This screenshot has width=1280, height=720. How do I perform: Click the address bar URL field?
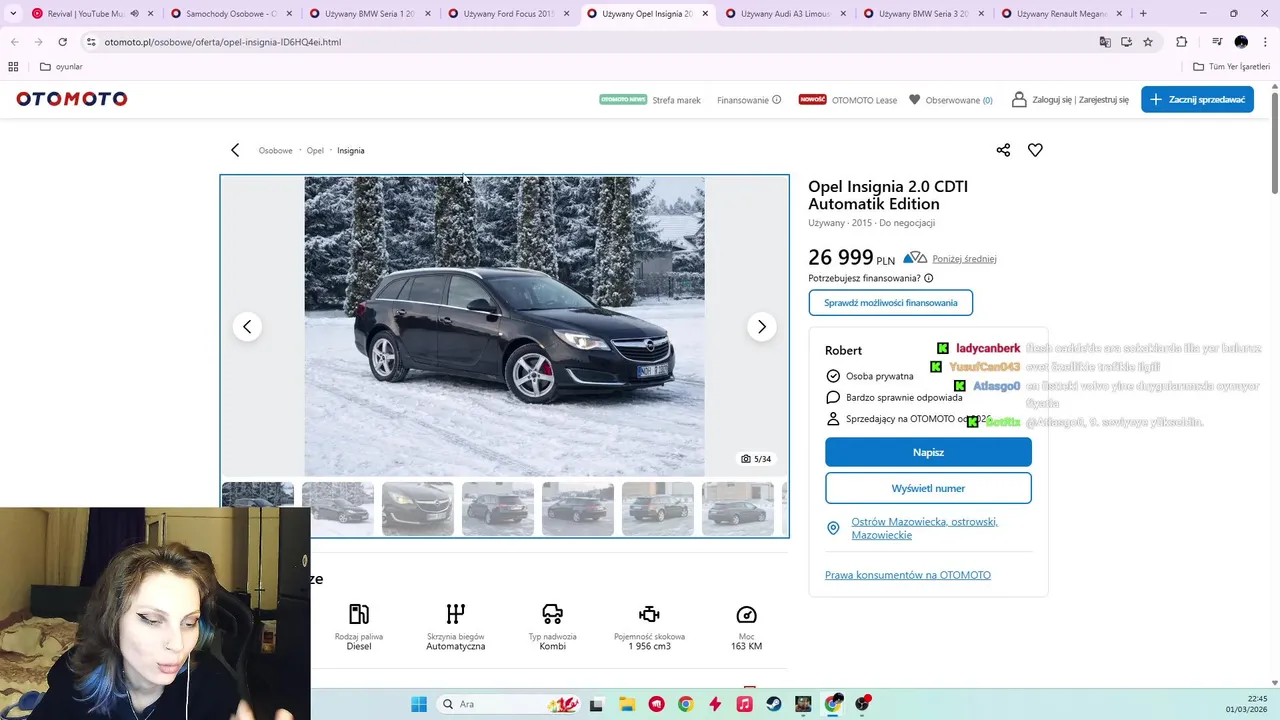tap(590, 42)
